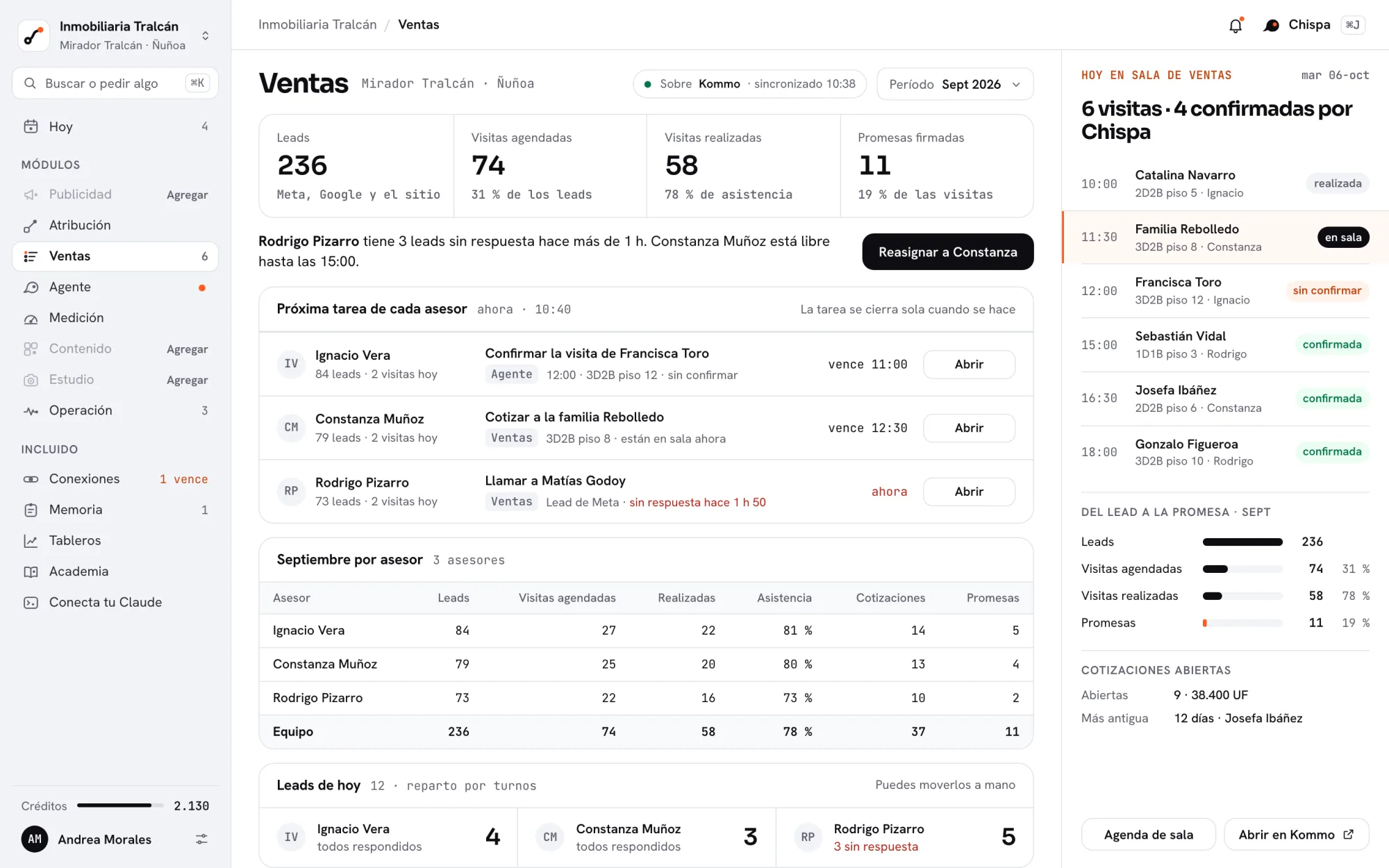
Task: Click the Chispa assistant icon
Action: coord(1271,26)
